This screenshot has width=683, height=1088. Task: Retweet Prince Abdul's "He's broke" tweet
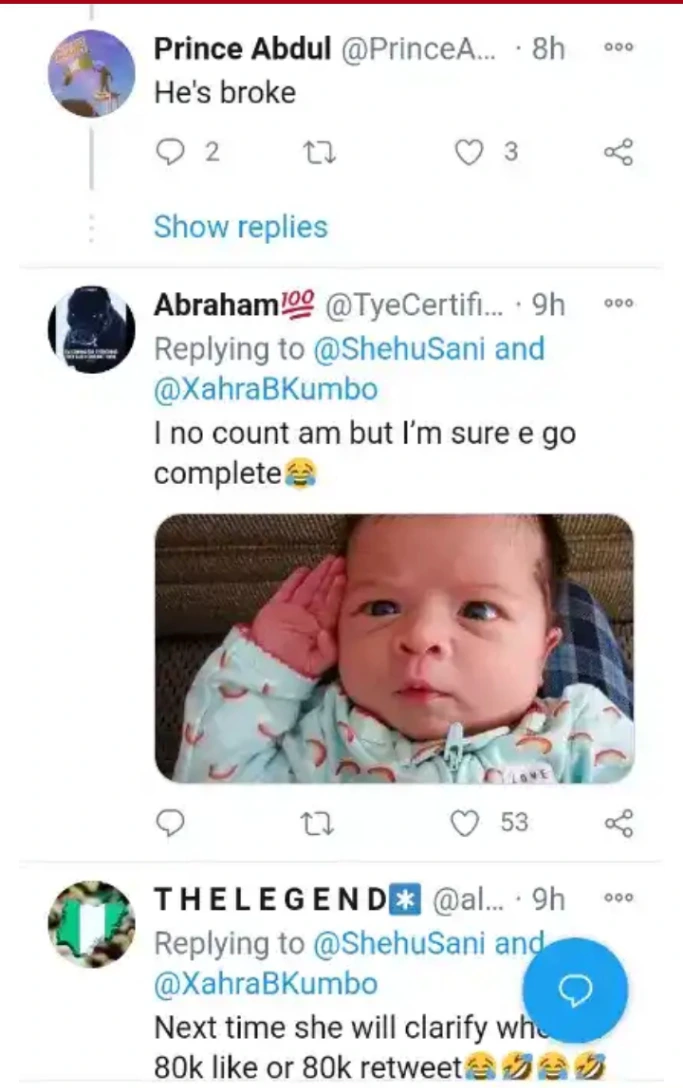(319, 152)
